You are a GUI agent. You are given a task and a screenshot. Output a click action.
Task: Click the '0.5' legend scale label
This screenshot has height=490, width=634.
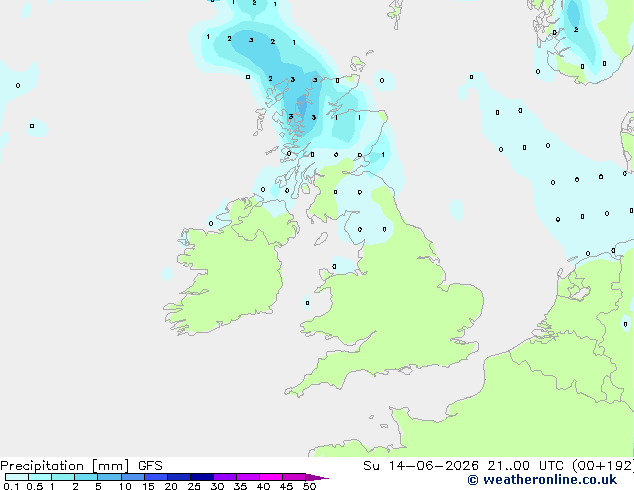35,486
